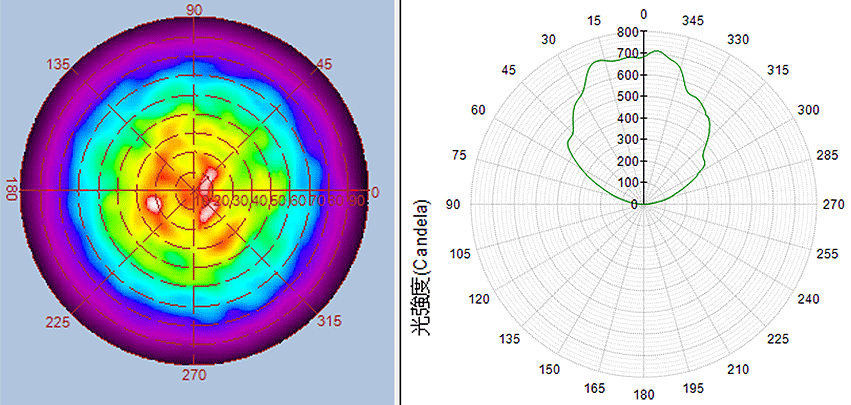
Task: Select the 90 label atop the heatmap
Action: point(193,9)
